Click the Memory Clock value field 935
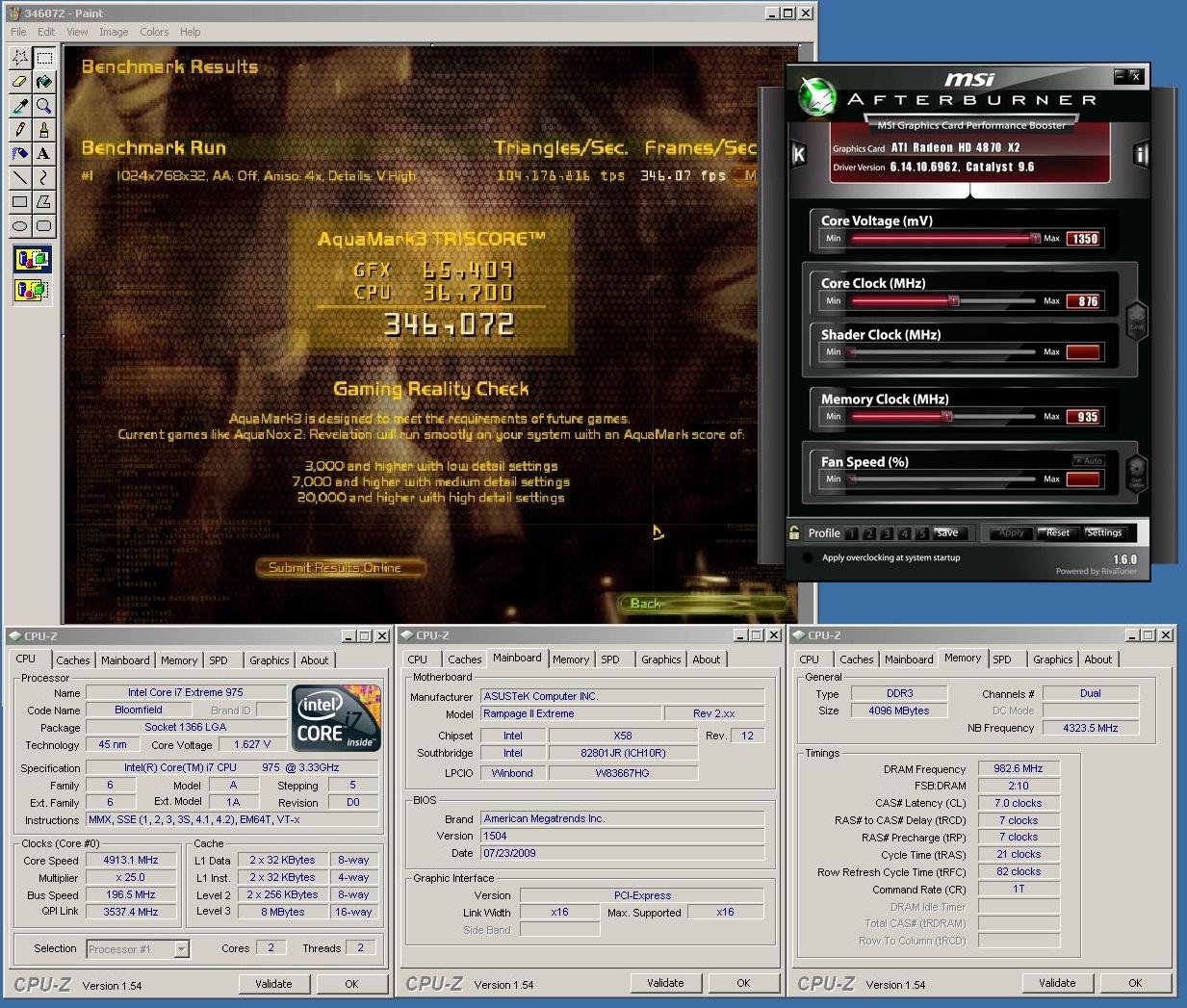The width and height of the screenshot is (1187, 1008). [1084, 417]
